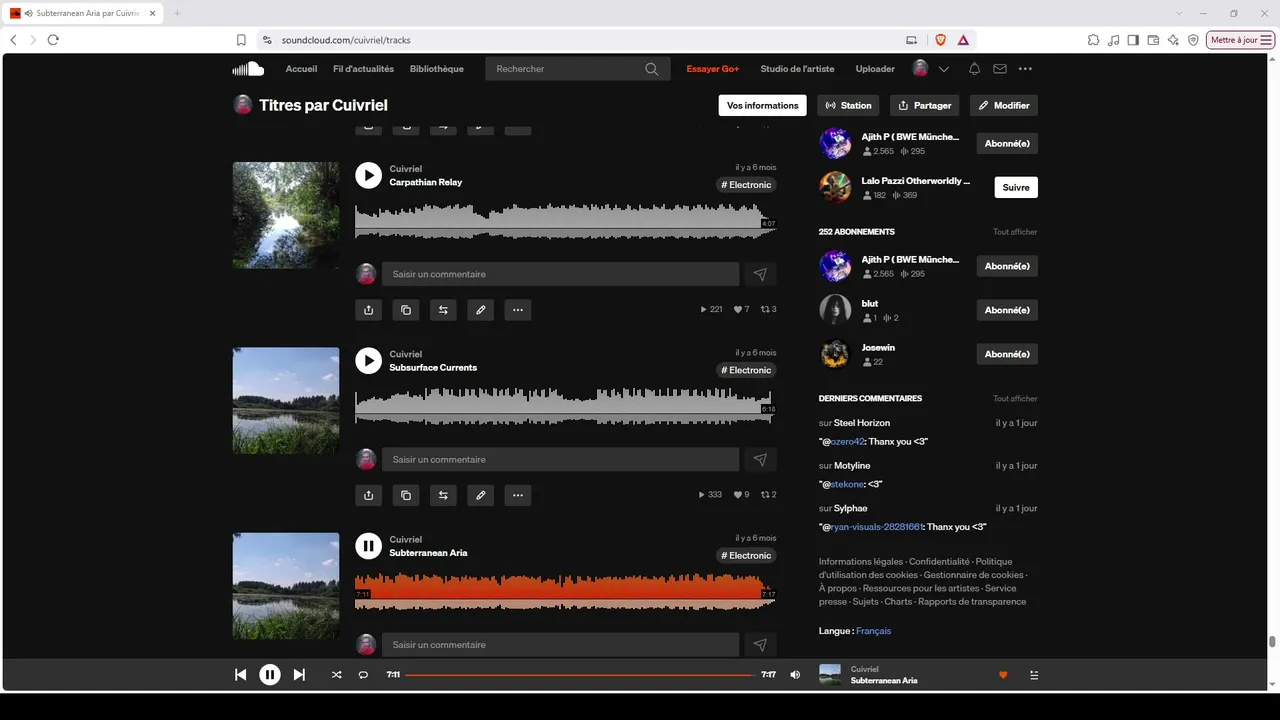Open more options for Carpathian Relay
This screenshot has height=720, width=1280.
tap(517, 310)
